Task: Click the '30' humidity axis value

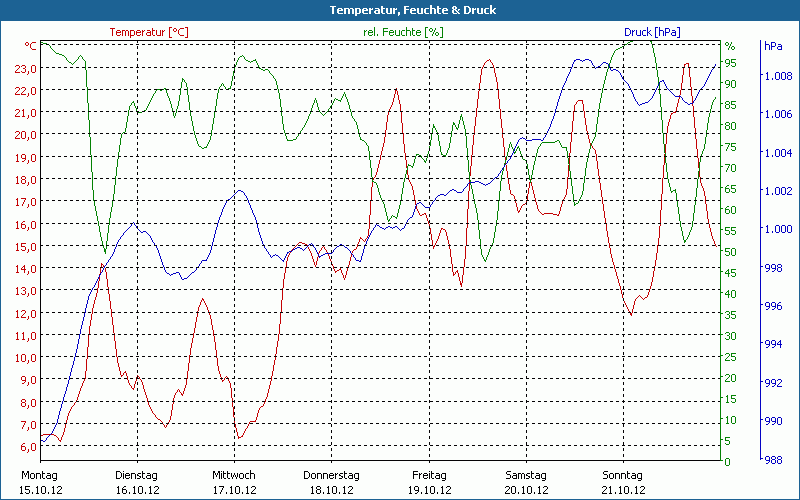Action: (x=731, y=336)
